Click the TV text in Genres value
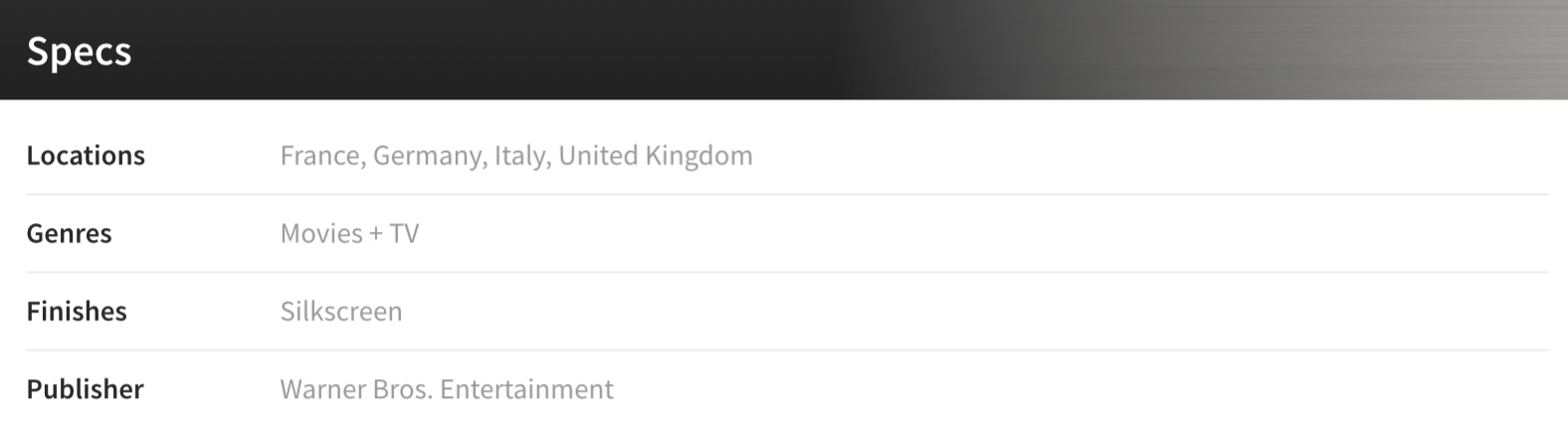 coord(404,233)
